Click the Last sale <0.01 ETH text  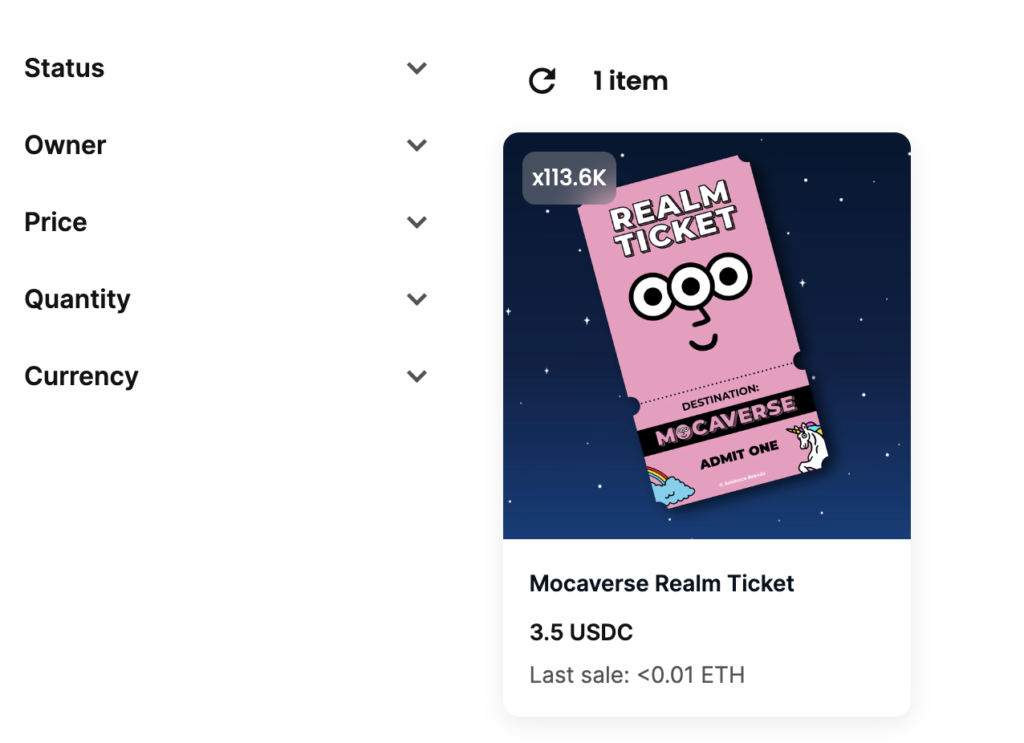point(637,674)
